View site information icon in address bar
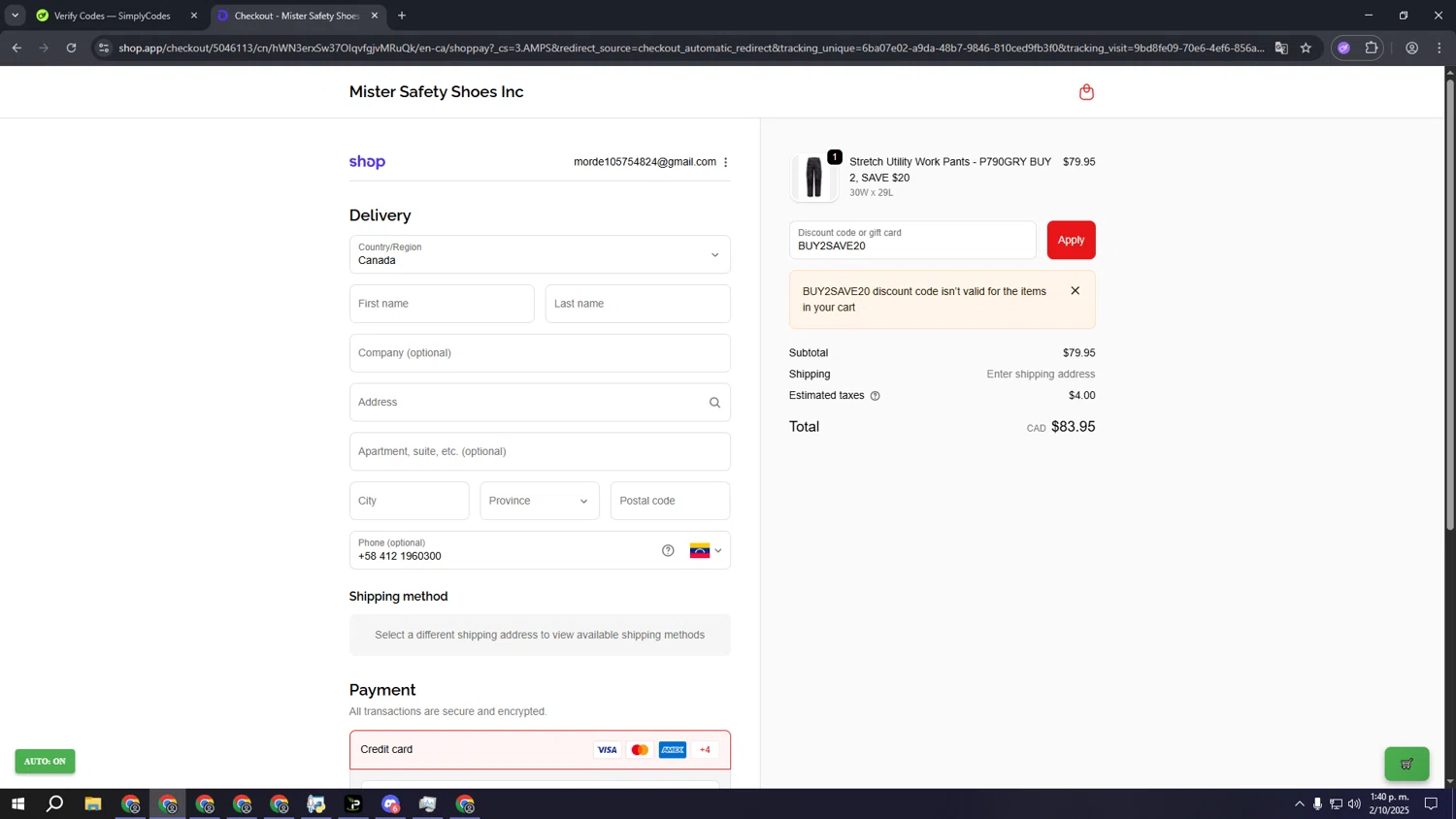Image resolution: width=1456 pixels, height=819 pixels. pos(104,48)
